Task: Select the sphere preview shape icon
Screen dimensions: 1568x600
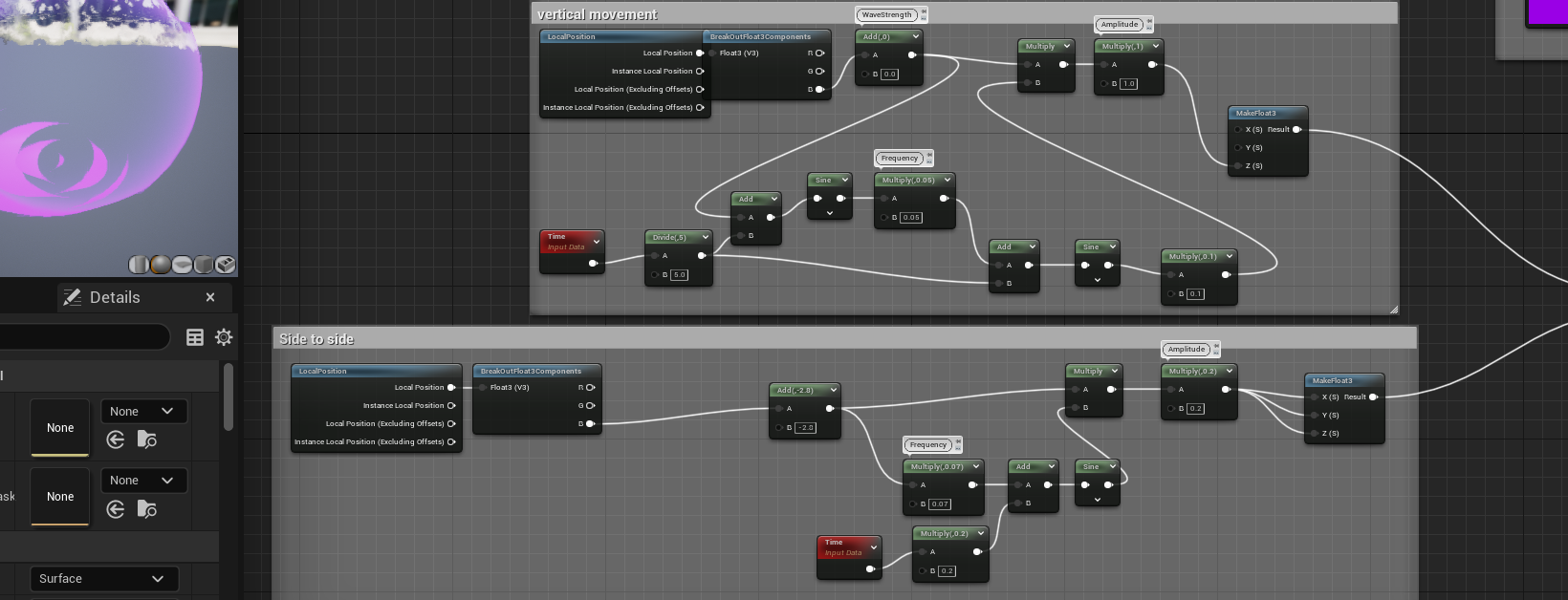Action: (x=161, y=265)
